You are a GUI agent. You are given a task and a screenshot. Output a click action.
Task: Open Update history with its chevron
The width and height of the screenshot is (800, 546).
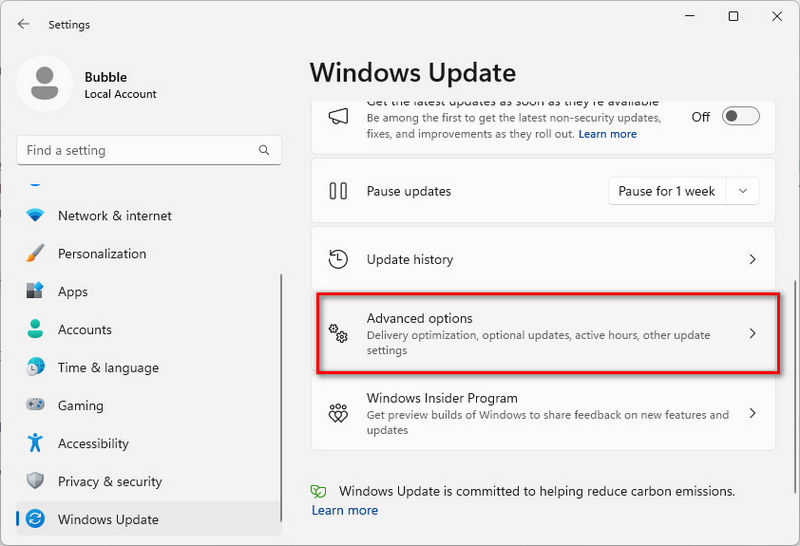pos(753,259)
